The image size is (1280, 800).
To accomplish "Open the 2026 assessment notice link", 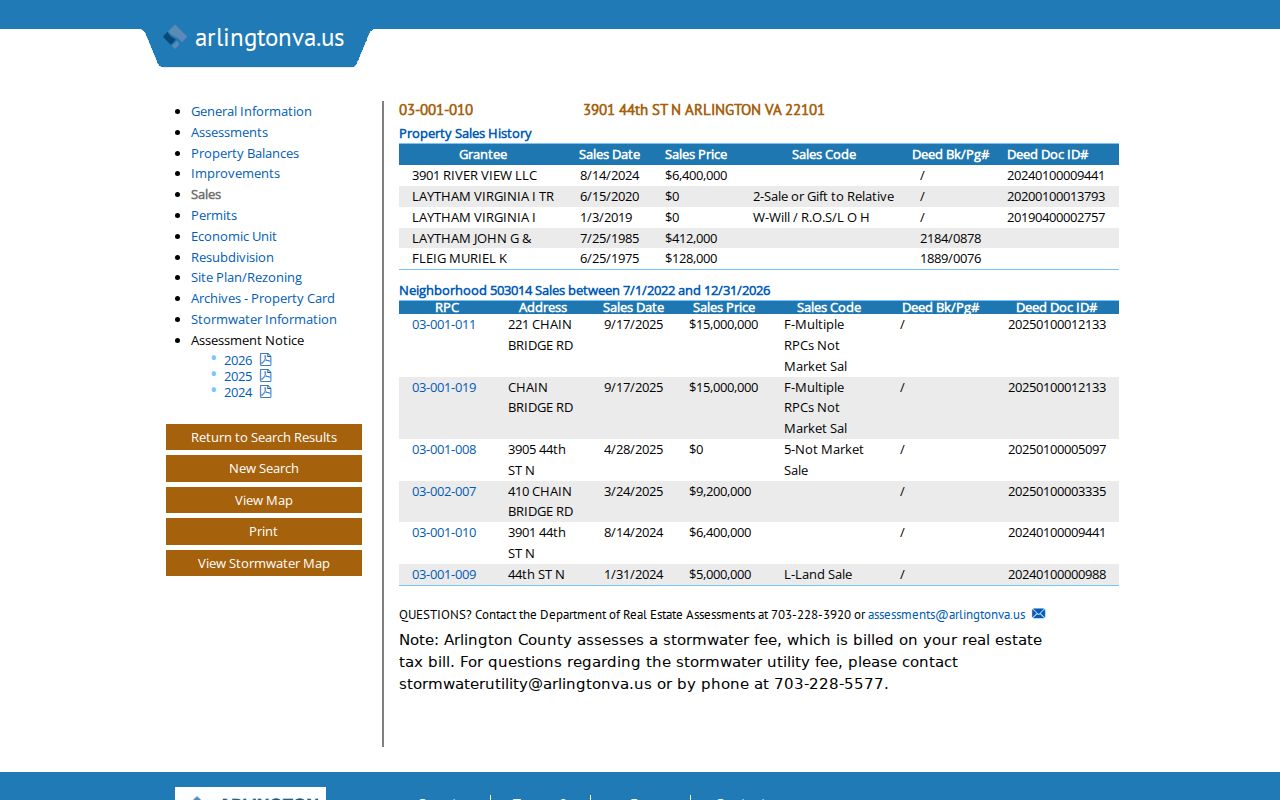I will [238, 360].
